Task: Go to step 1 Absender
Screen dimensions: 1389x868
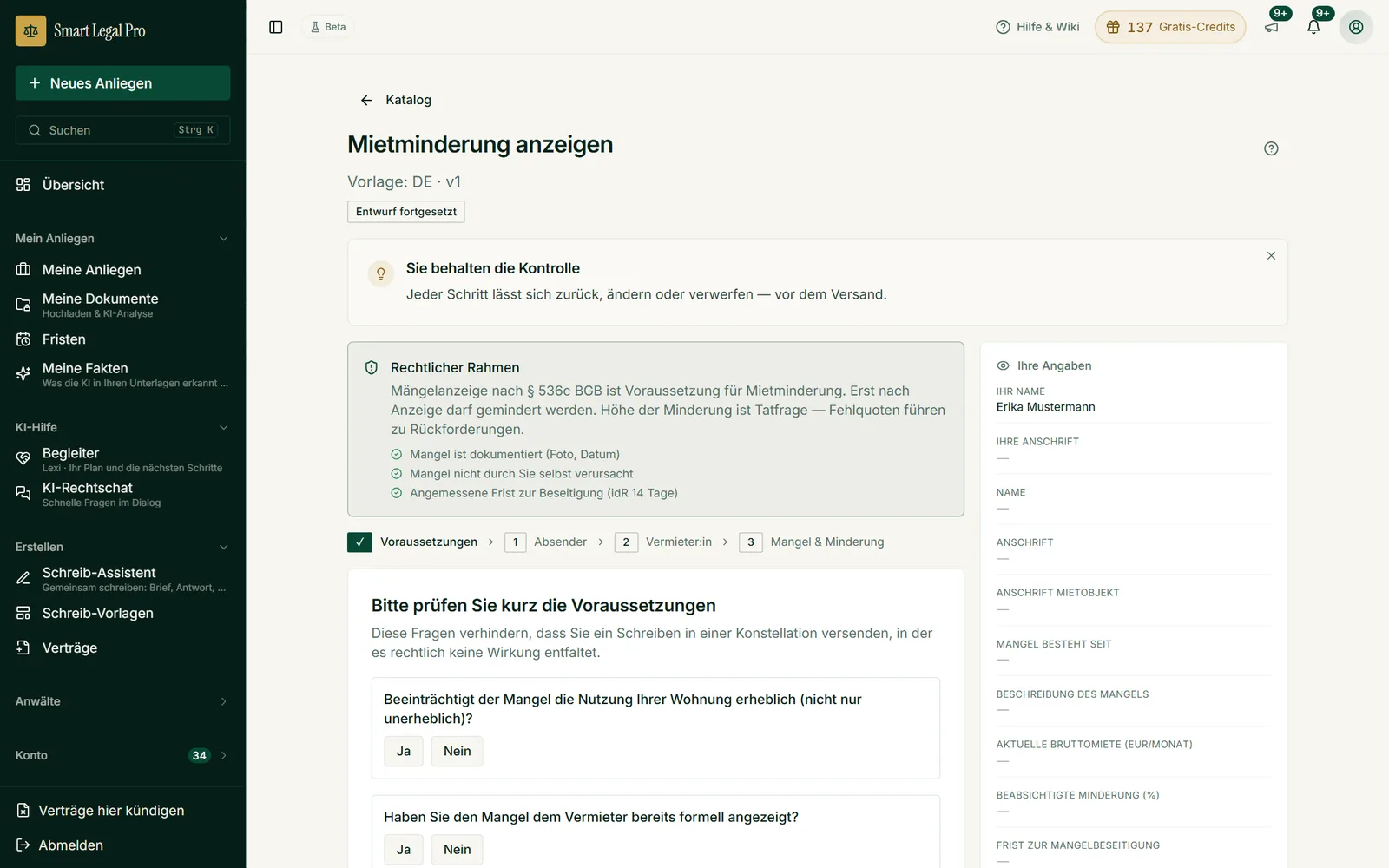Action: point(546,542)
